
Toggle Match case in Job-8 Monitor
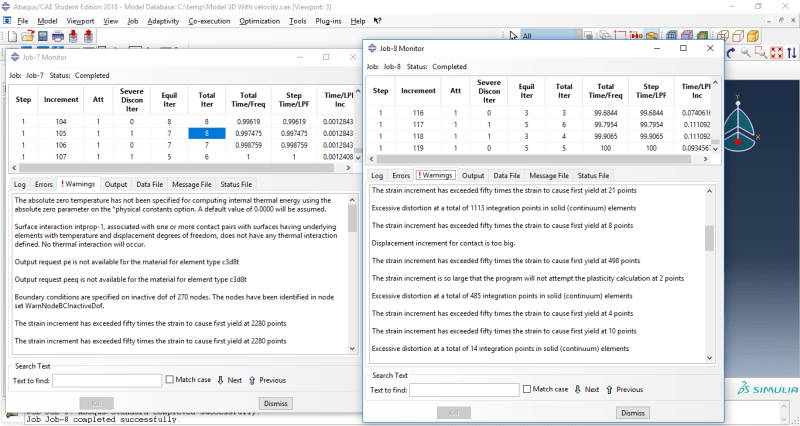pos(527,389)
